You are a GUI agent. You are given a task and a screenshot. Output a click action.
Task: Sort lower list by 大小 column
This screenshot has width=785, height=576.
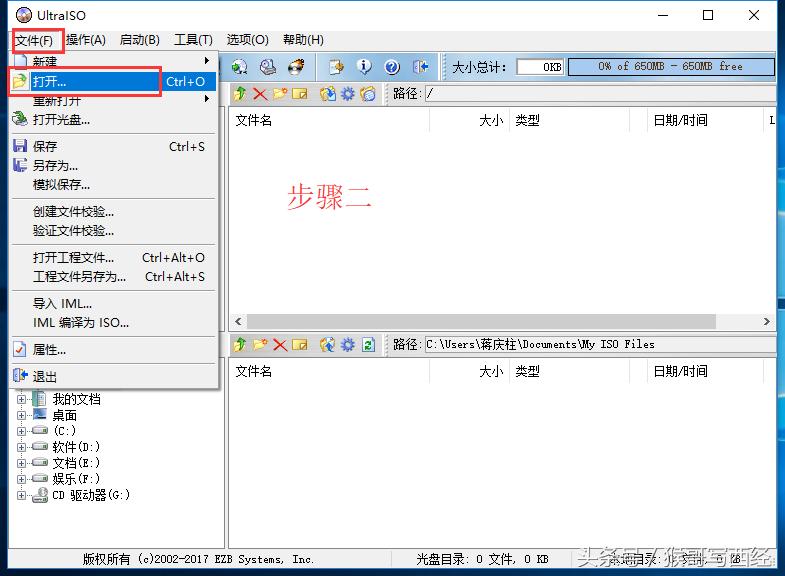(469, 371)
